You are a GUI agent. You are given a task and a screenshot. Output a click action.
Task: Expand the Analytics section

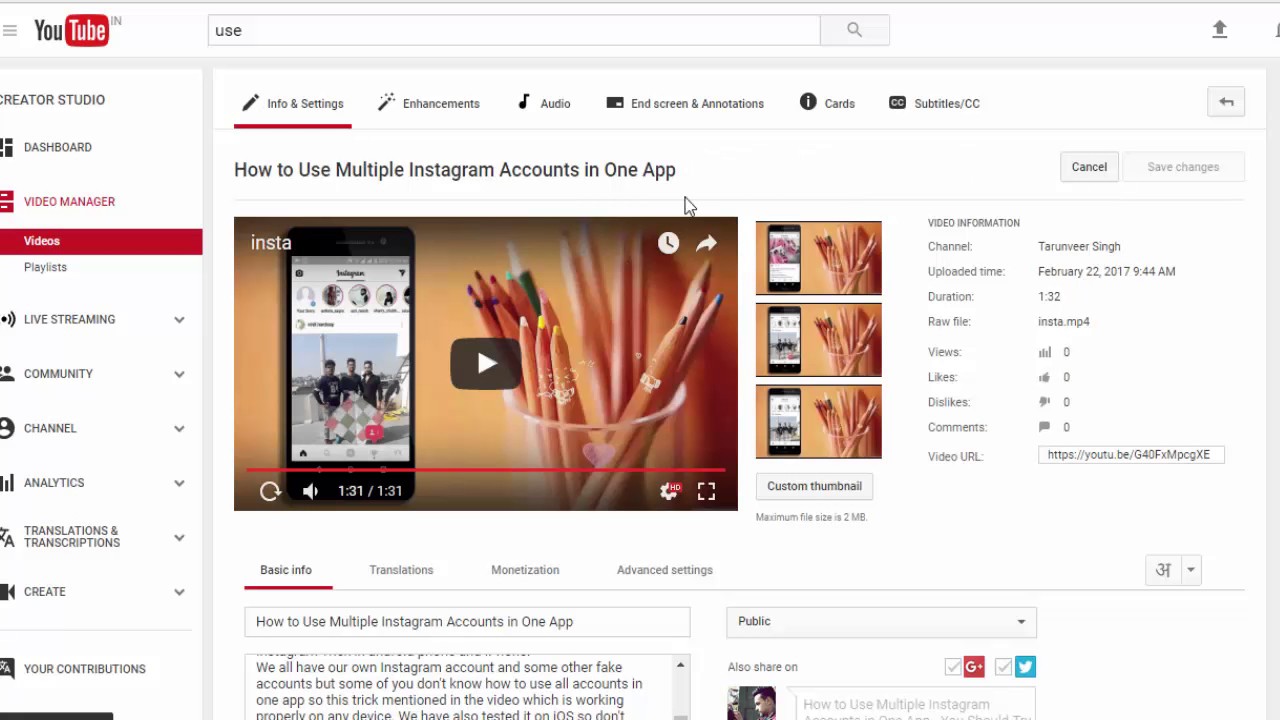[179, 483]
